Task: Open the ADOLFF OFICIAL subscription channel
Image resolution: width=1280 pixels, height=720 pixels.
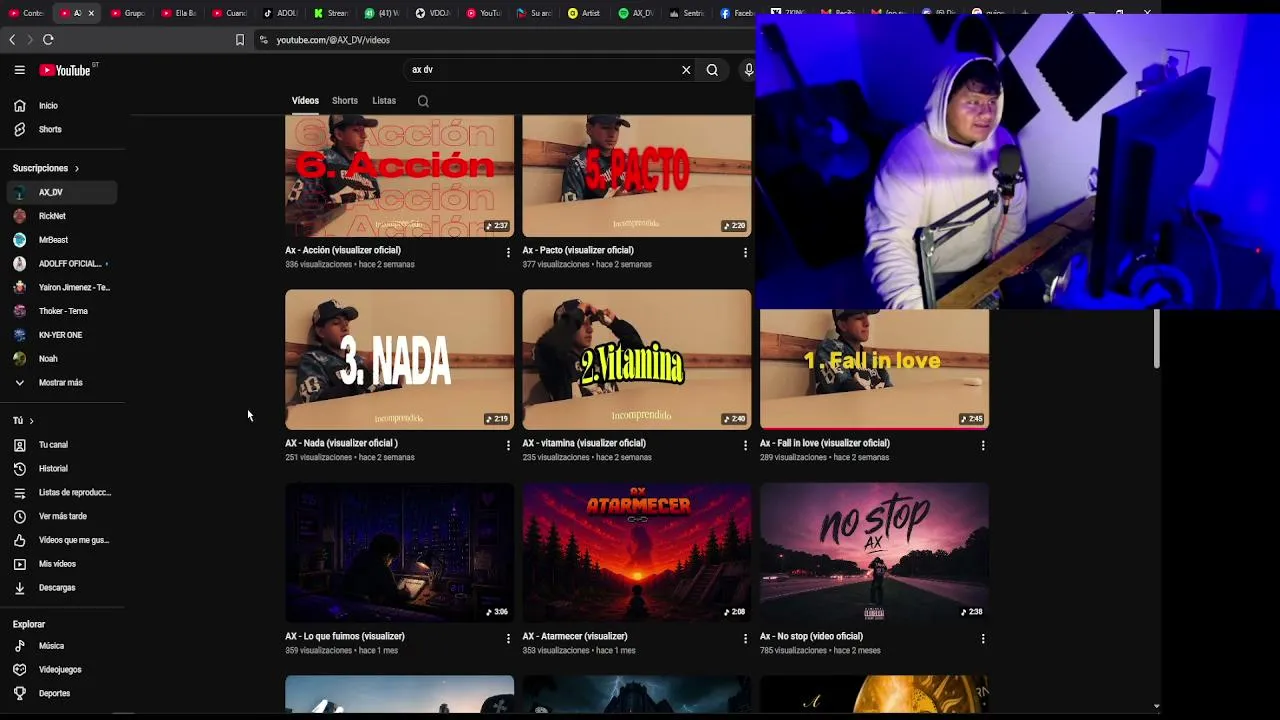Action: (x=62, y=264)
